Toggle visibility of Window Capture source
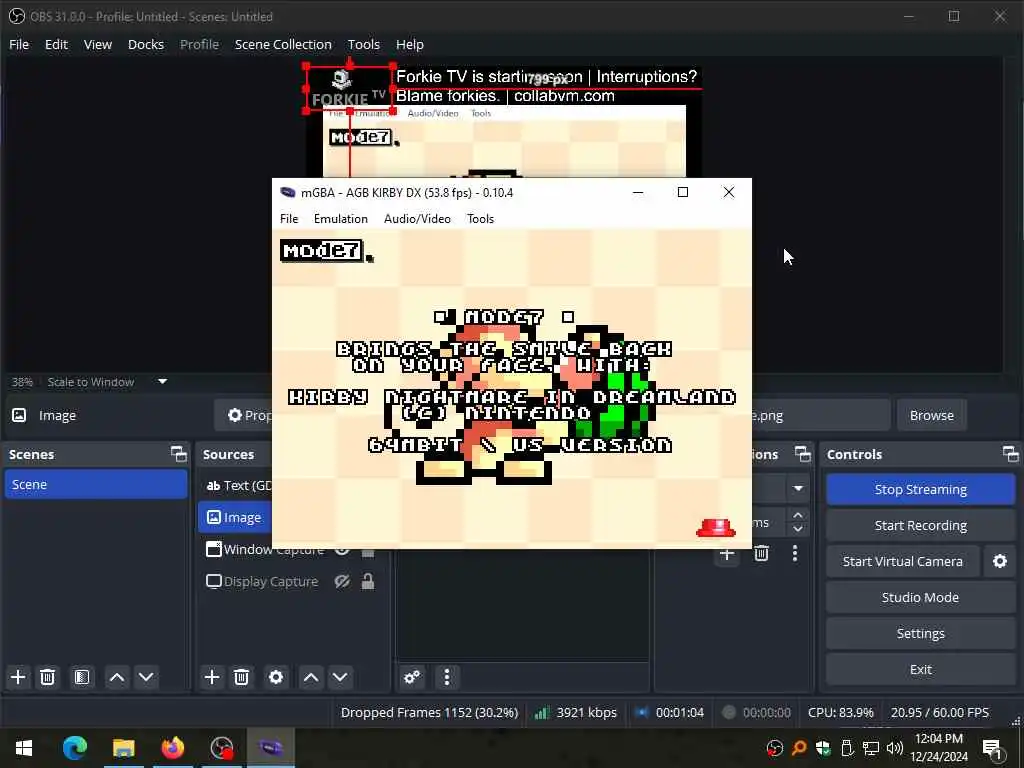Viewport: 1024px width, 768px height. (342, 552)
